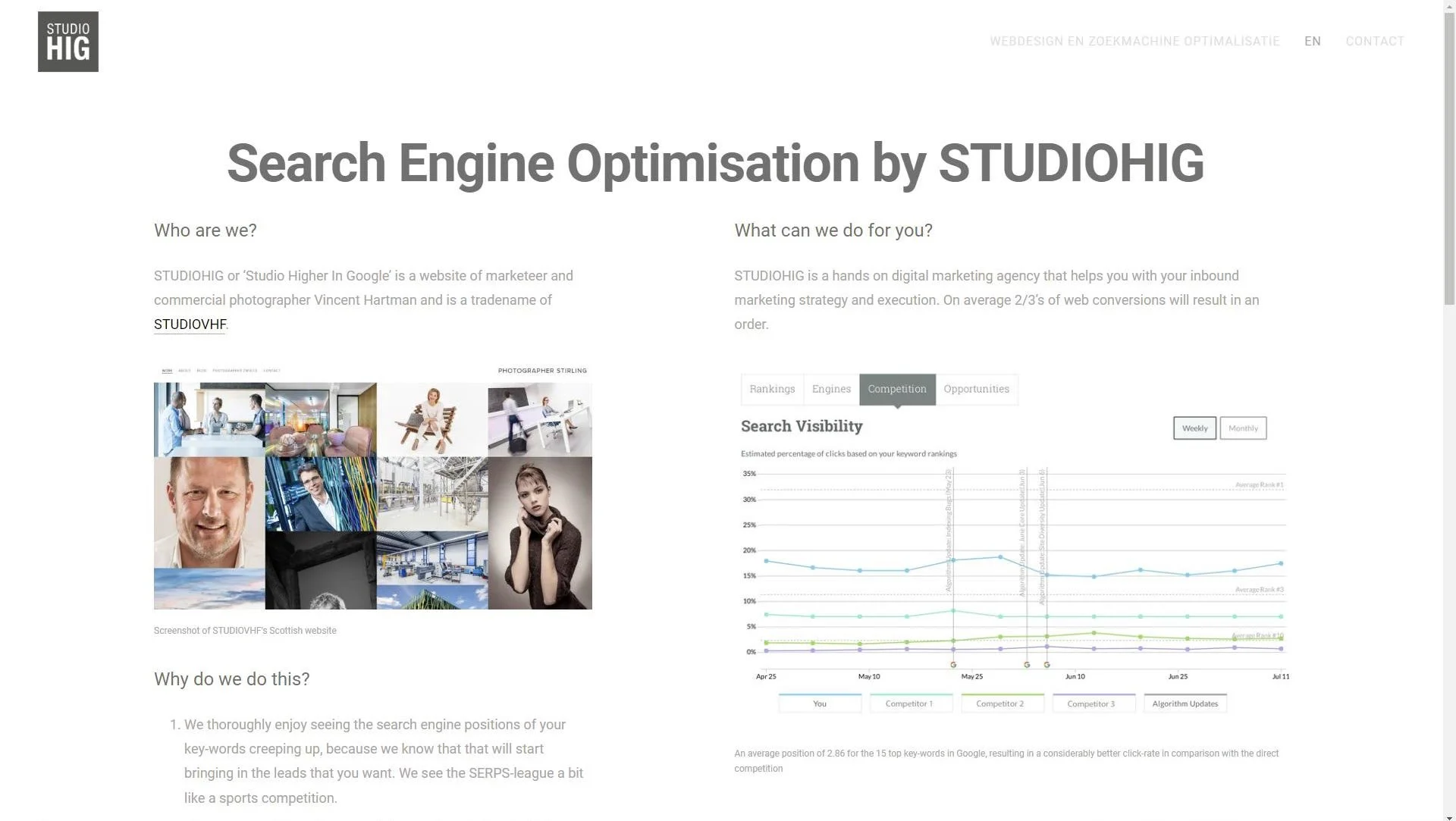Open the Opportunities tab
Image resolution: width=1456 pixels, height=821 pixels.
976,389
